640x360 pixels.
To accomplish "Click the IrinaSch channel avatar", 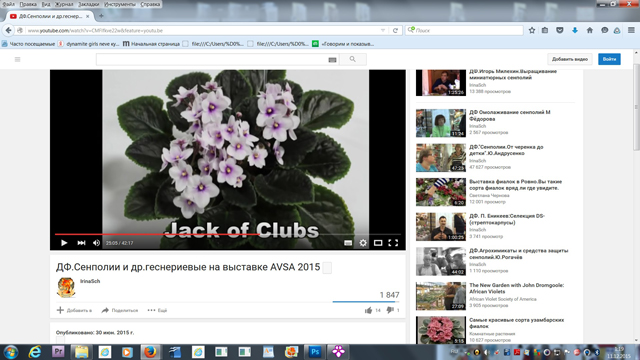I will [x=66, y=288].
